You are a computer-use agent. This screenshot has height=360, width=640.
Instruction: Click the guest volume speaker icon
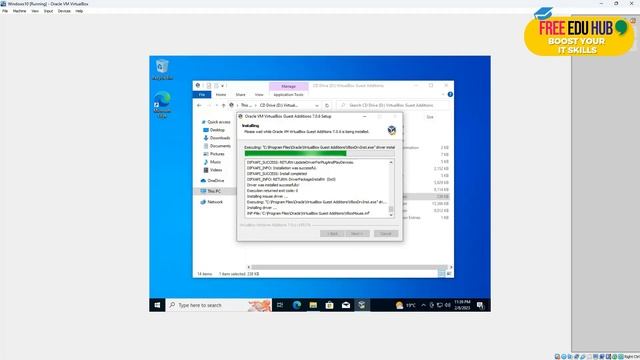click(x=448, y=305)
